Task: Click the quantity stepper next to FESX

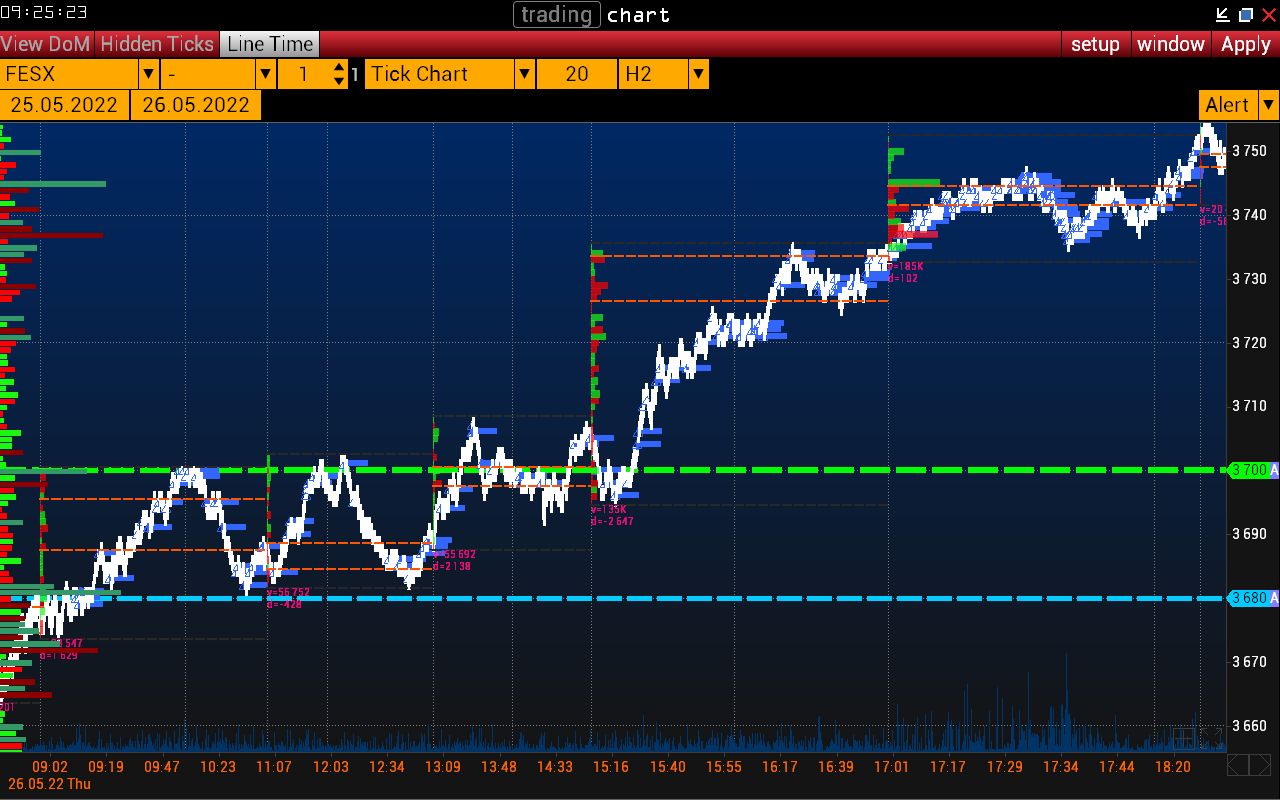Action: [340, 74]
